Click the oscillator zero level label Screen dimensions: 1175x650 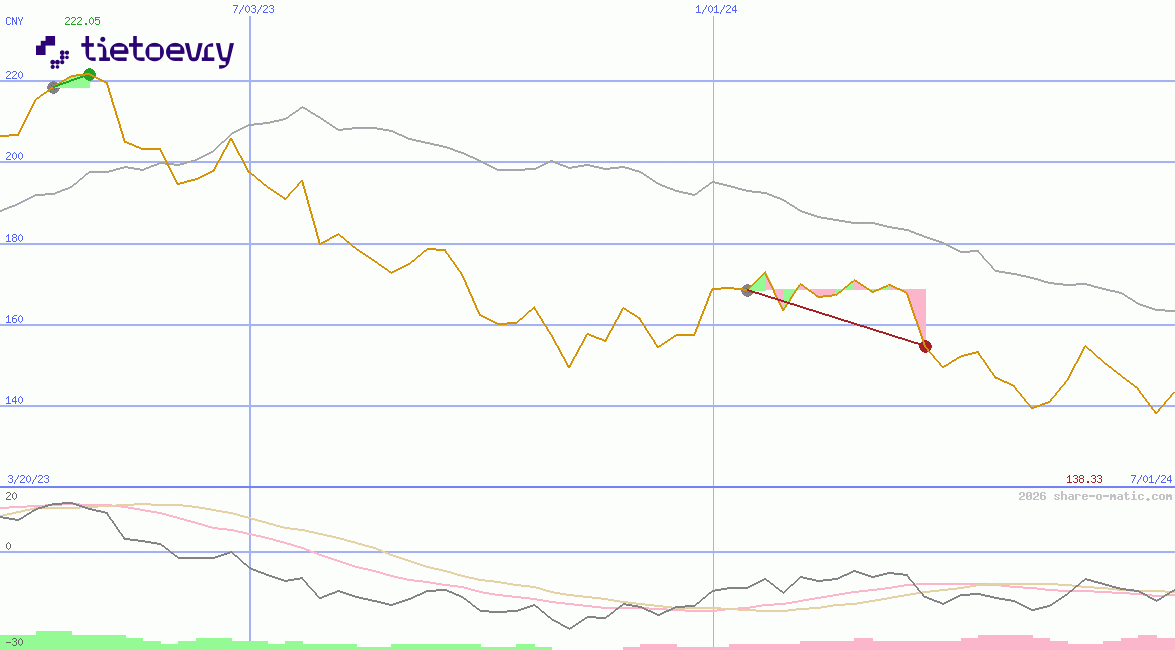tap(9, 546)
